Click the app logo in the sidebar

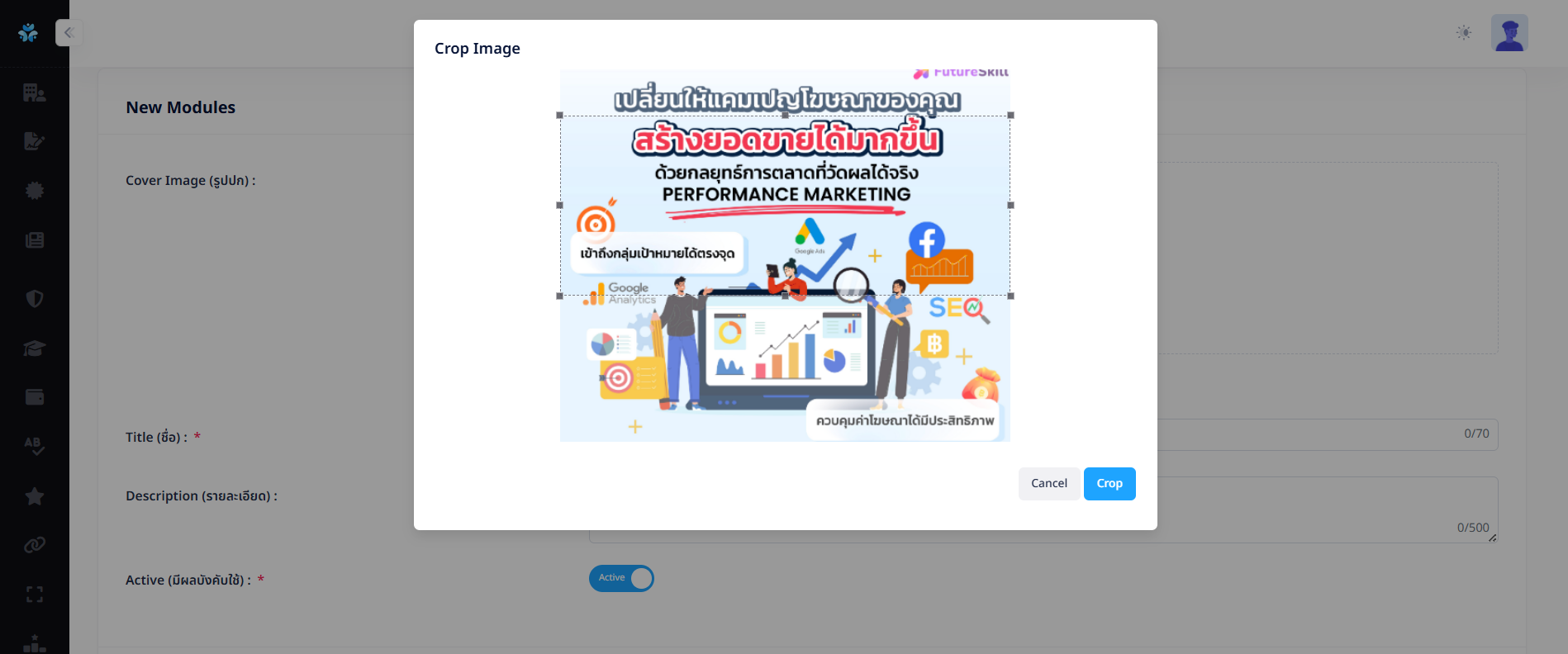tap(28, 33)
